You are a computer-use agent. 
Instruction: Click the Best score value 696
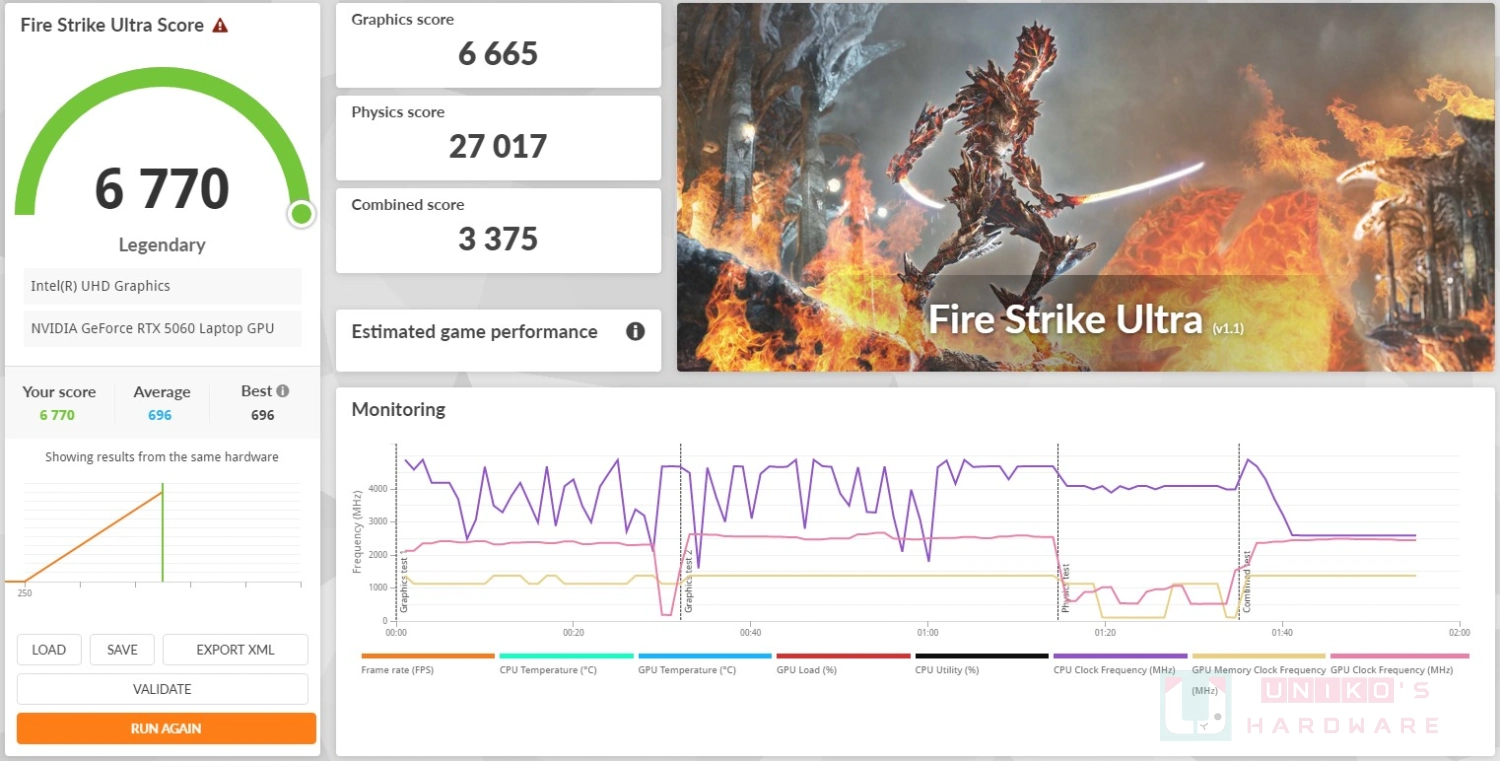(263, 415)
